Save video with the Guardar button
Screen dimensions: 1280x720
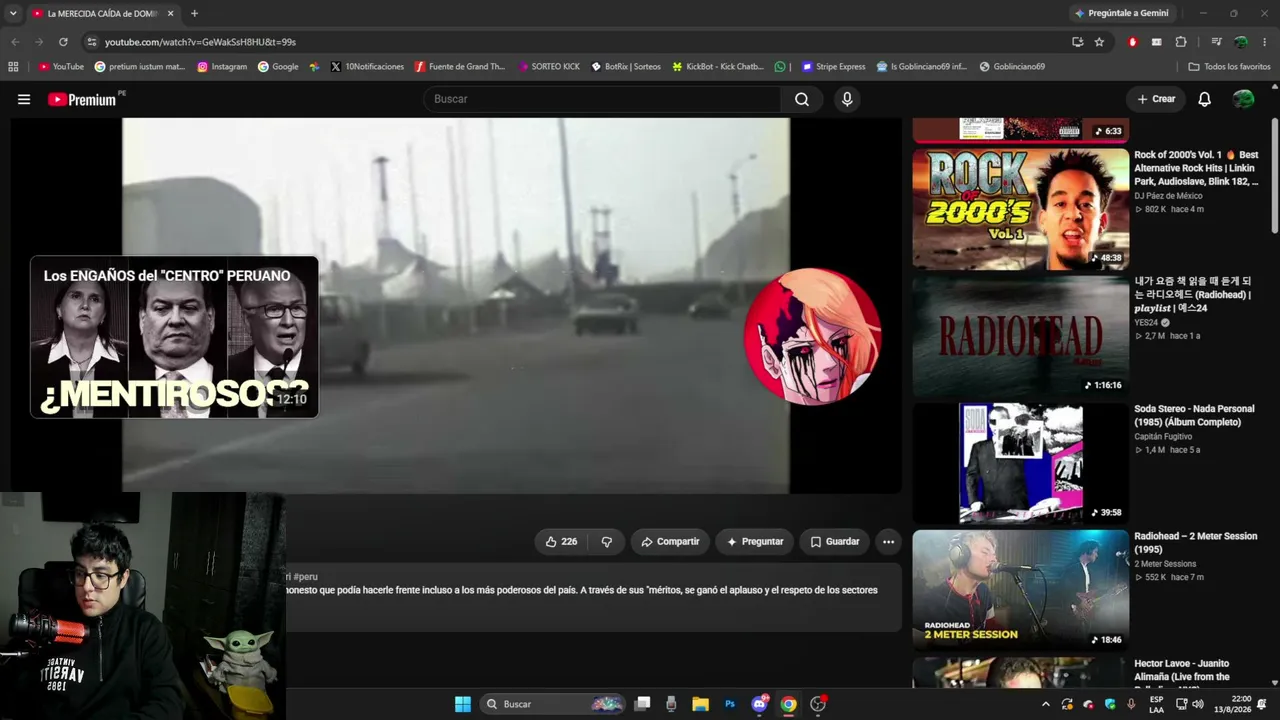click(x=834, y=541)
